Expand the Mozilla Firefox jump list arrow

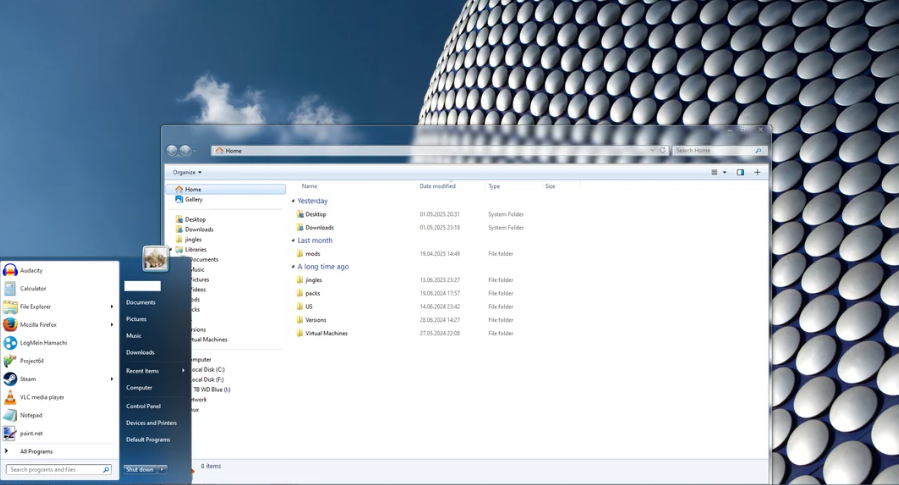(x=112, y=324)
